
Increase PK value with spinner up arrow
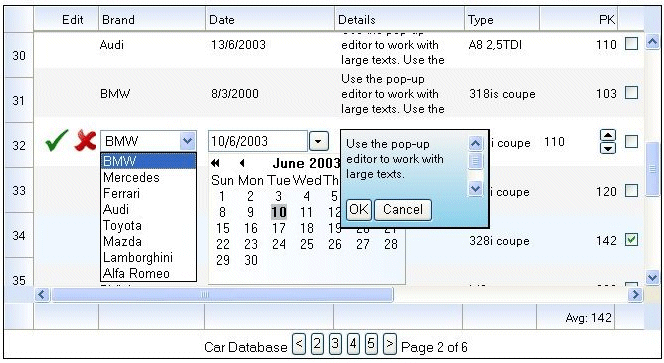608,136
